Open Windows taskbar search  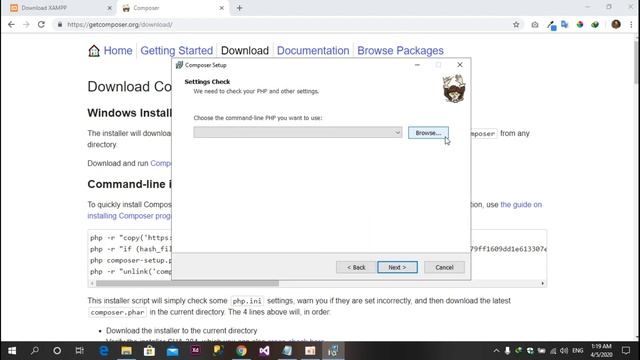[35, 351]
